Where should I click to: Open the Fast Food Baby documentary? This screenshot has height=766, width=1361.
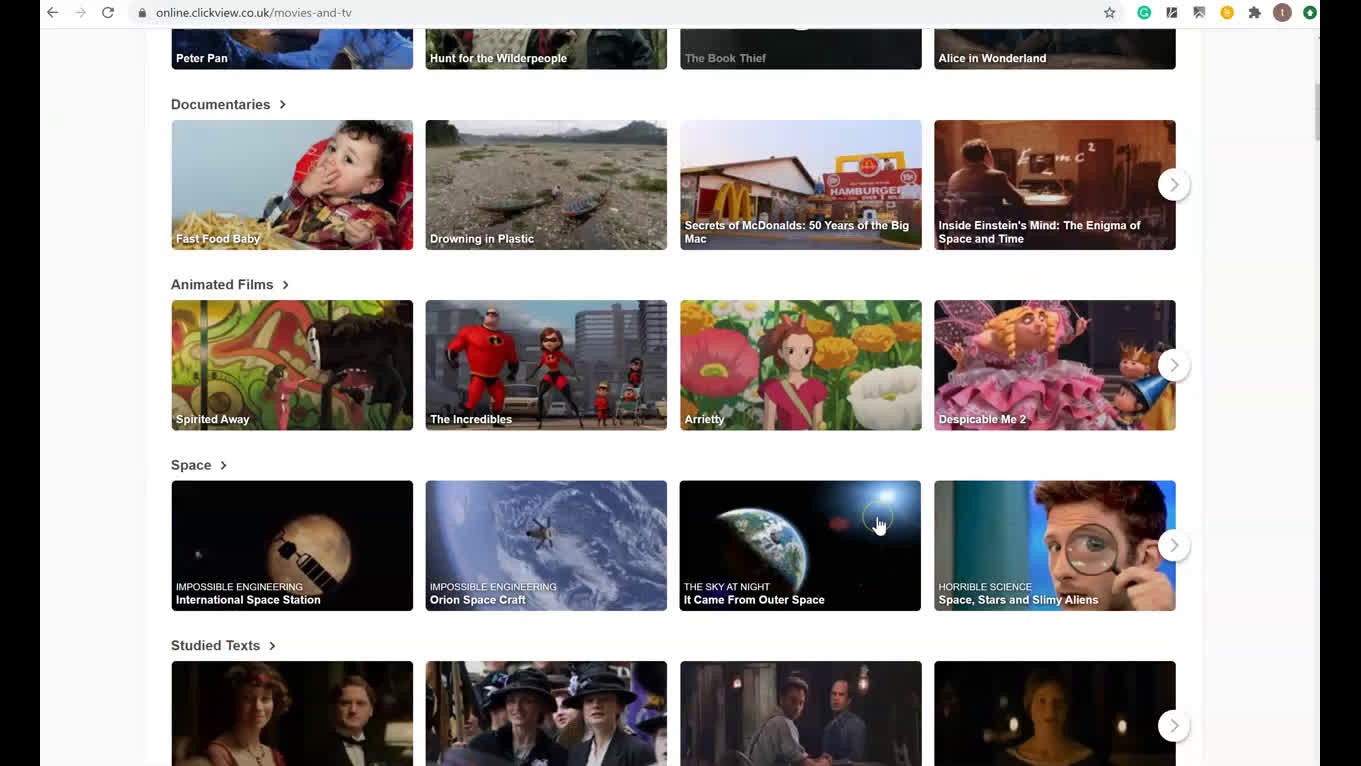[x=292, y=185]
